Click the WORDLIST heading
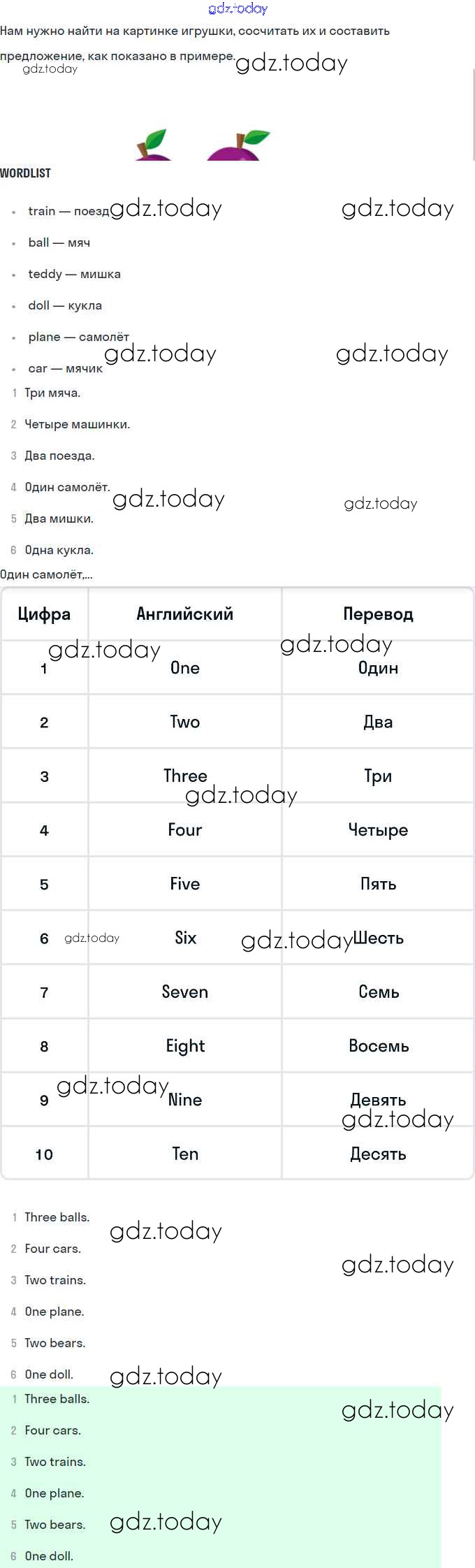The height and width of the screenshot is (1568, 475). 26,173
